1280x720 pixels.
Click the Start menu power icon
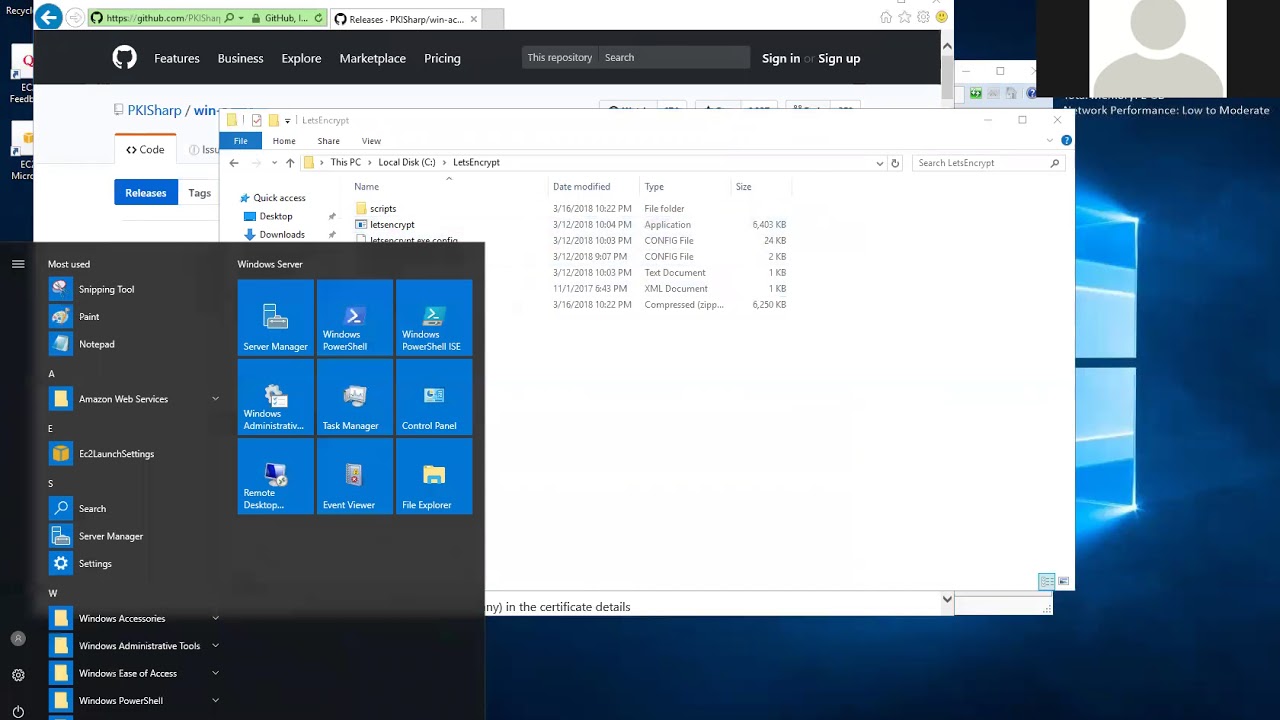tap(18, 712)
